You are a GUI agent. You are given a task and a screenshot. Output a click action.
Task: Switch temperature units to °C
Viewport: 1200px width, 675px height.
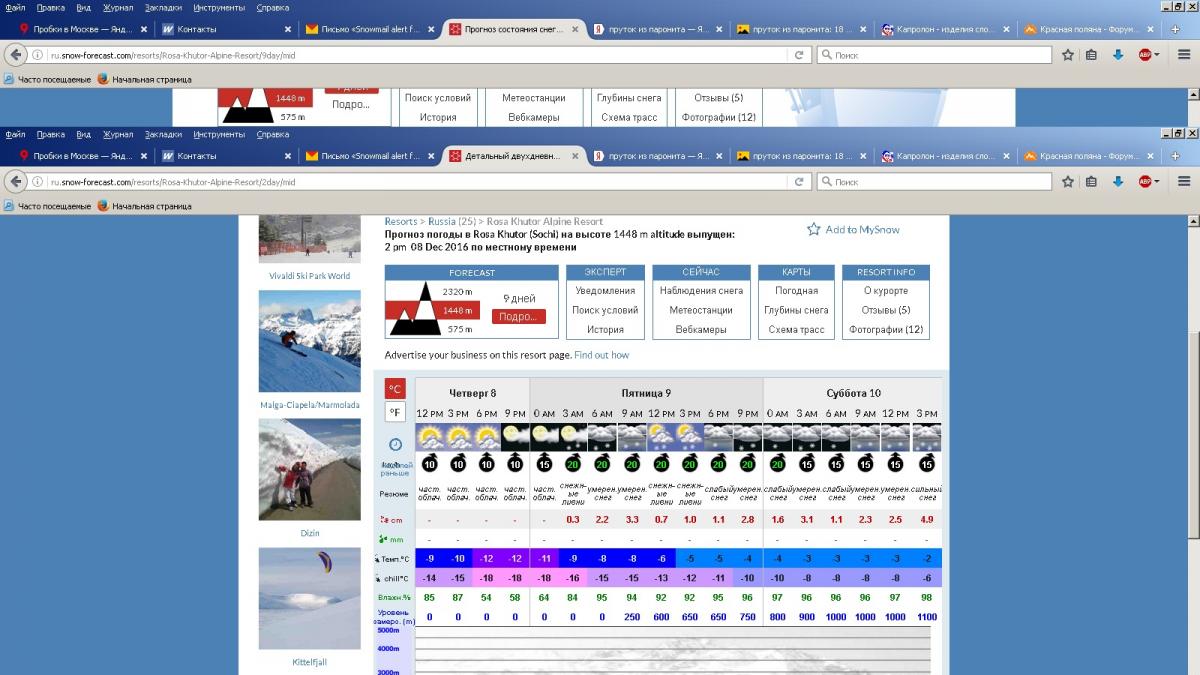click(x=395, y=389)
